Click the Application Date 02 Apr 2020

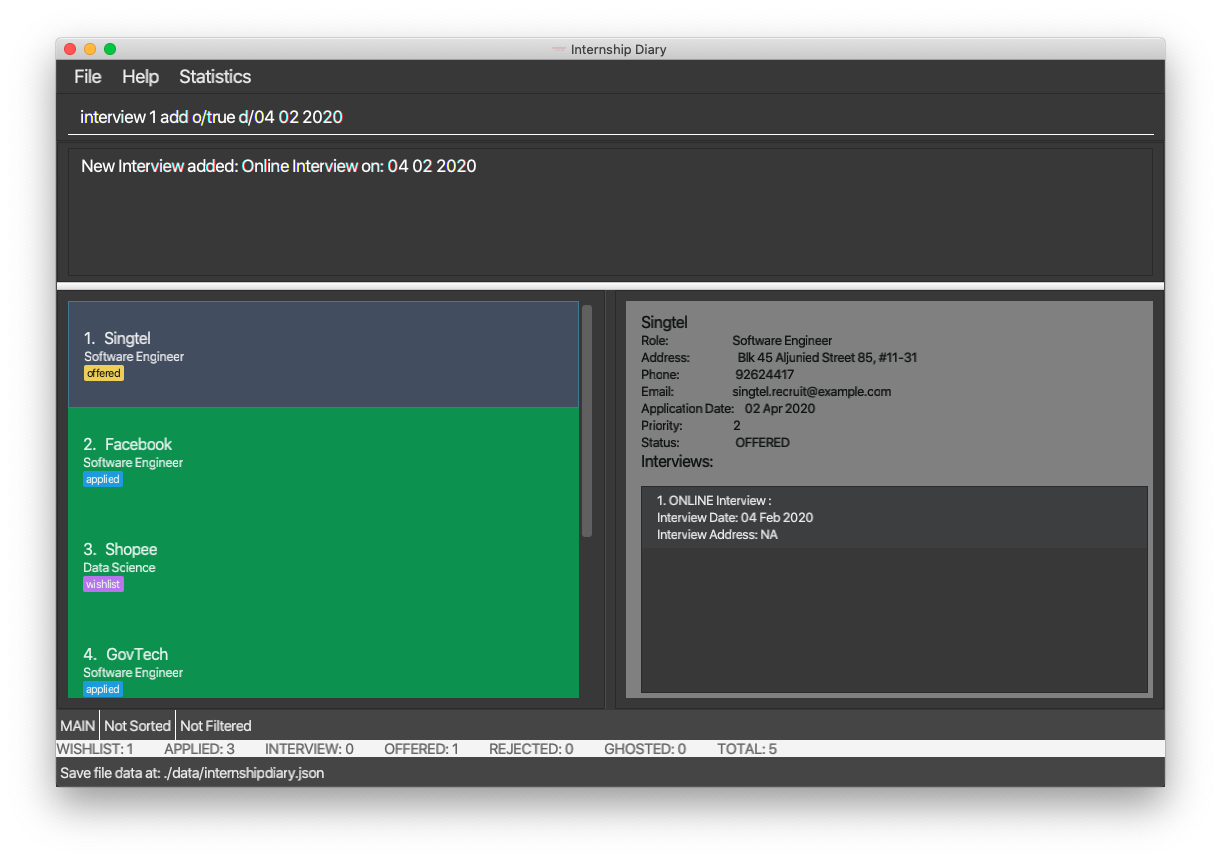coord(780,408)
